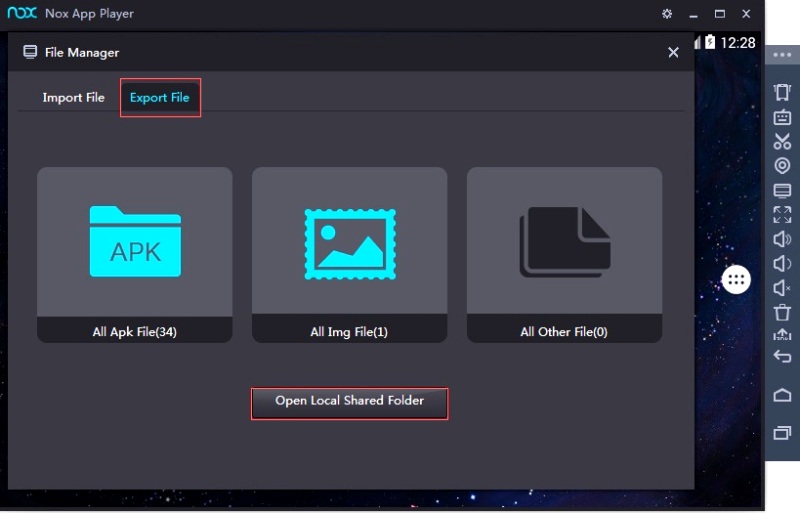Open the All Other File(0) card
Viewport: 800px width, 513px height.
[x=564, y=255]
